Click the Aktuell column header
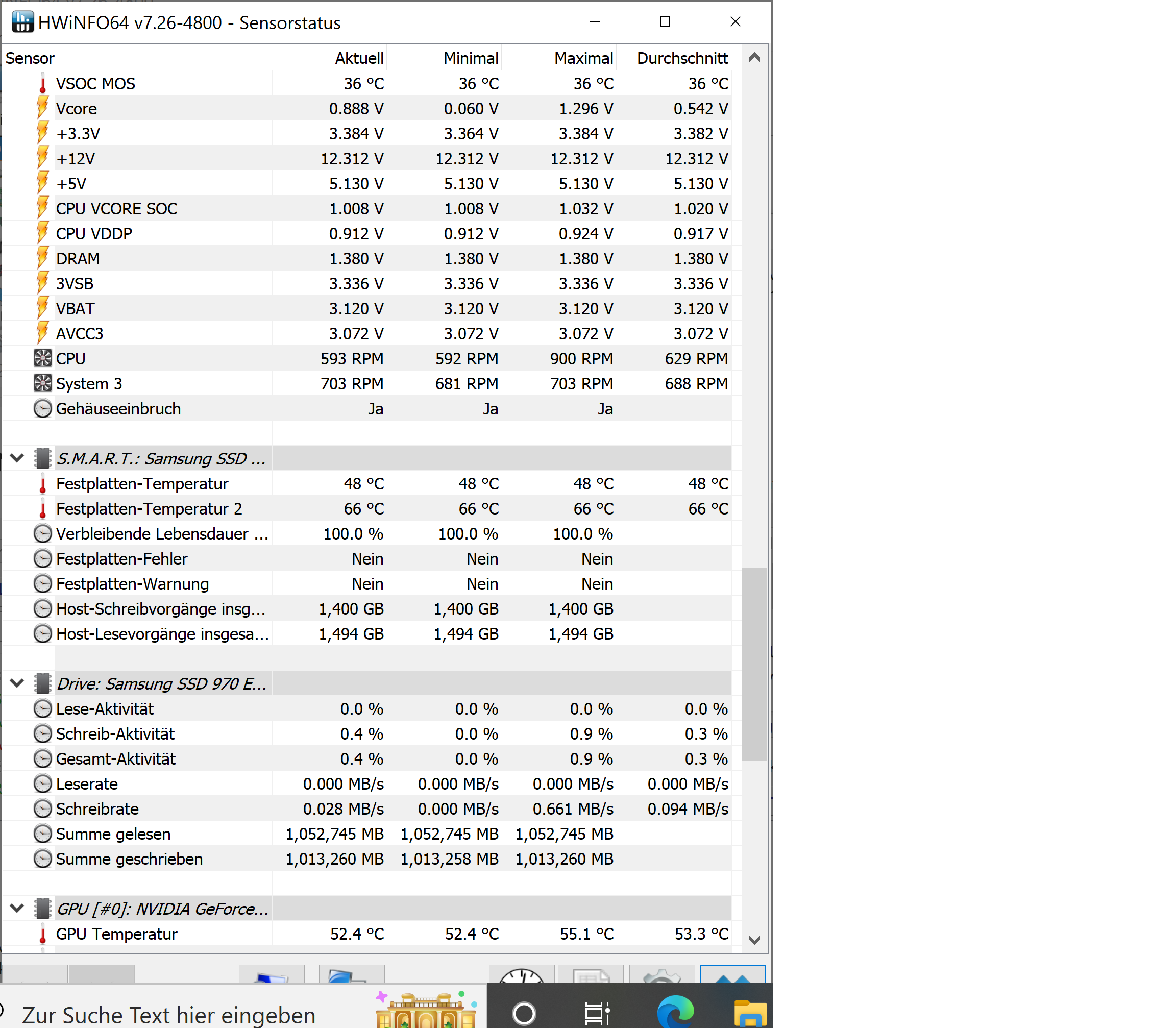The image size is (1176, 1028). pyautogui.click(x=359, y=58)
